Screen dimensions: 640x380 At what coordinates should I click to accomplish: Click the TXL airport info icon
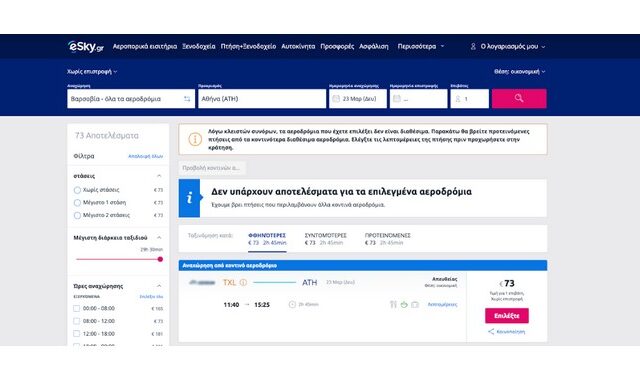coord(243,282)
